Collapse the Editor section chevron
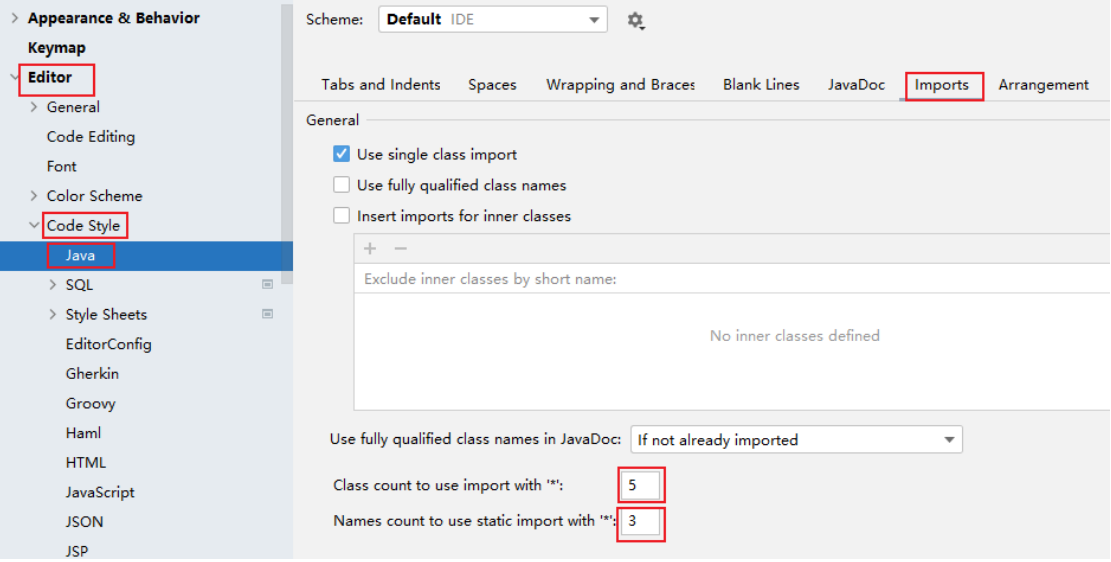 [x=15, y=77]
